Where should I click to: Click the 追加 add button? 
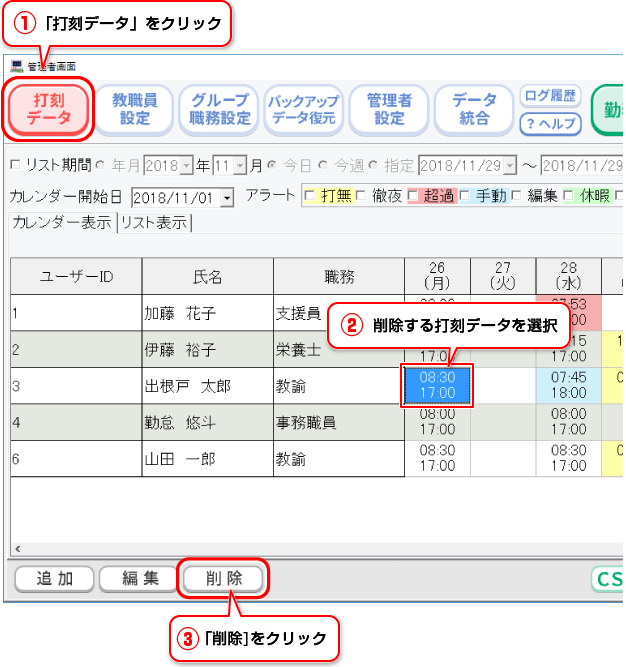click(54, 579)
